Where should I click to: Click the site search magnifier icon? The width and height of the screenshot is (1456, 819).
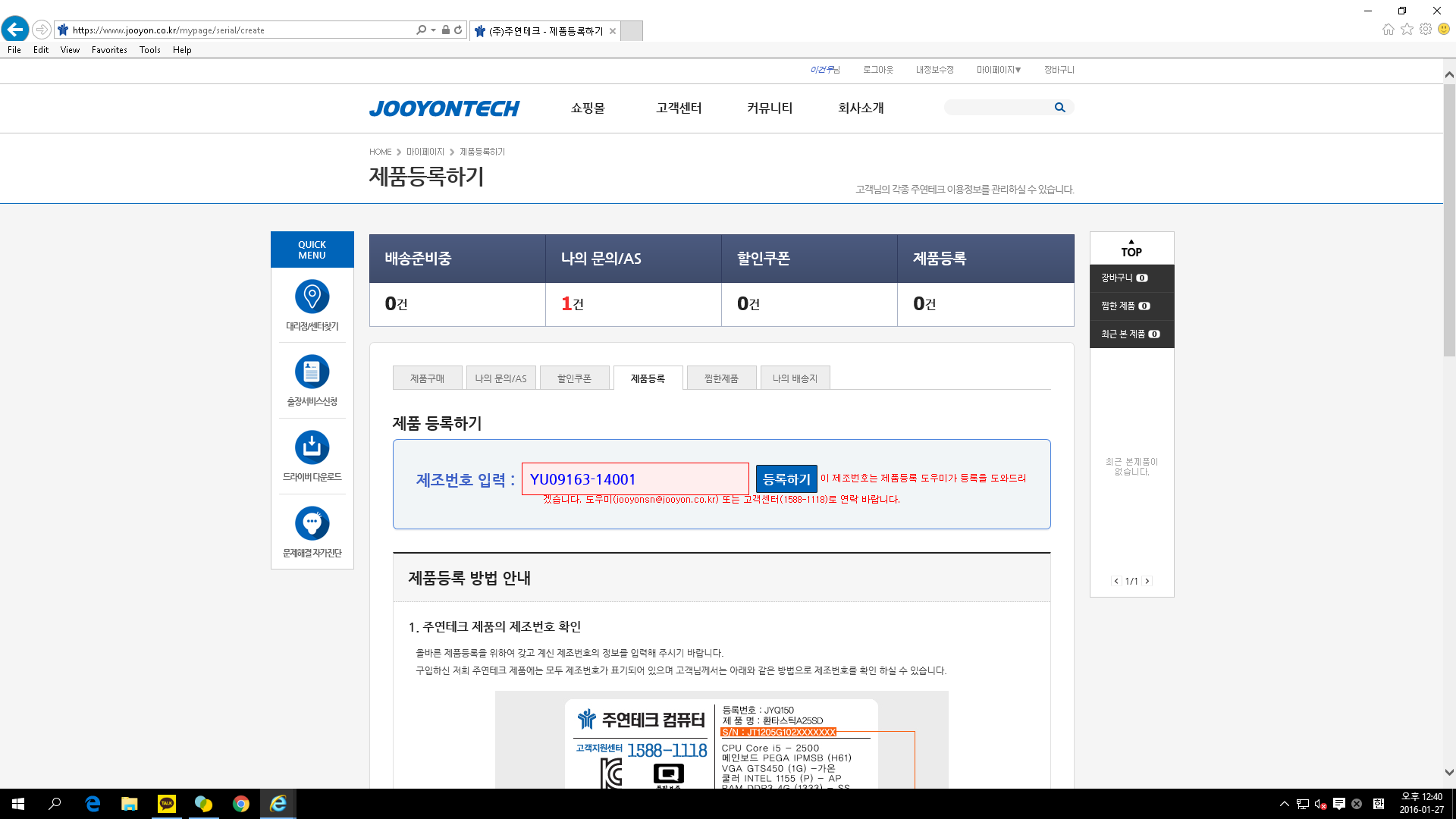[x=1060, y=108]
